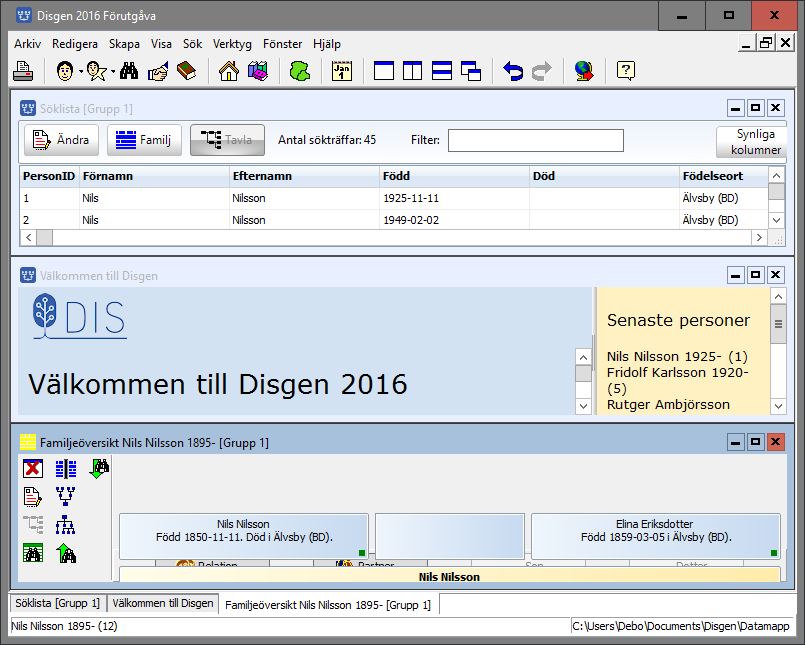Open the Hjälp menu
This screenshot has height=645, width=805.
tap(327, 44)
